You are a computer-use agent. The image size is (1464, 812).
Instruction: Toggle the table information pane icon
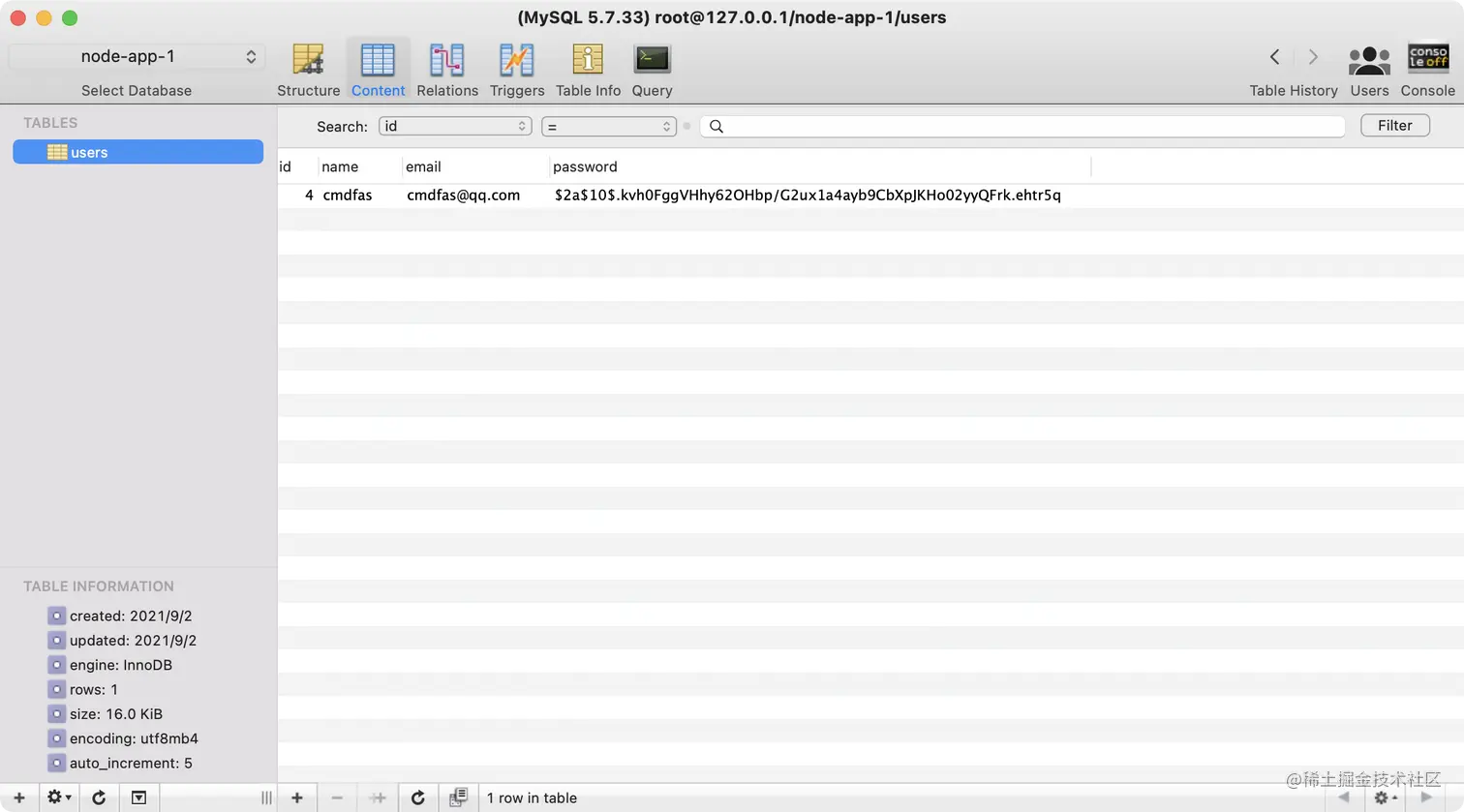(x=138, y=797)
